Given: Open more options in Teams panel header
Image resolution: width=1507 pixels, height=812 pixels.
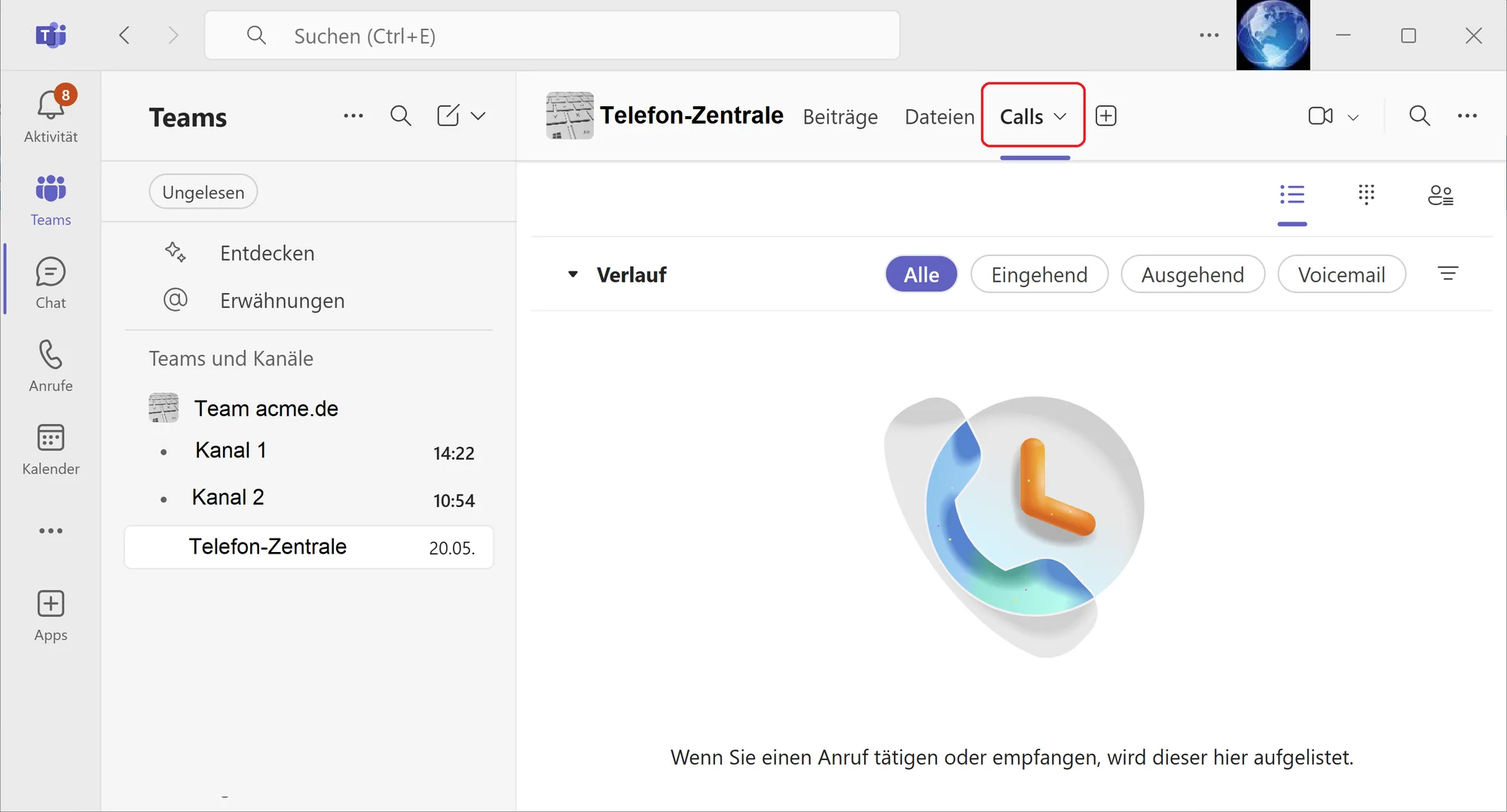Looking at the screenshot, I should (353, 116).
